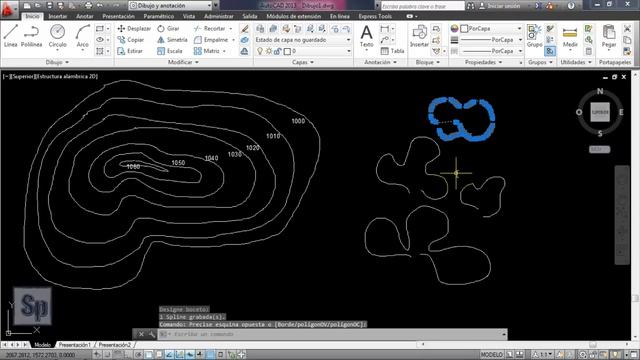Switch to the Presentación1 layout tab
This screenshot has height=360, width=640.
tap(74, 345)
